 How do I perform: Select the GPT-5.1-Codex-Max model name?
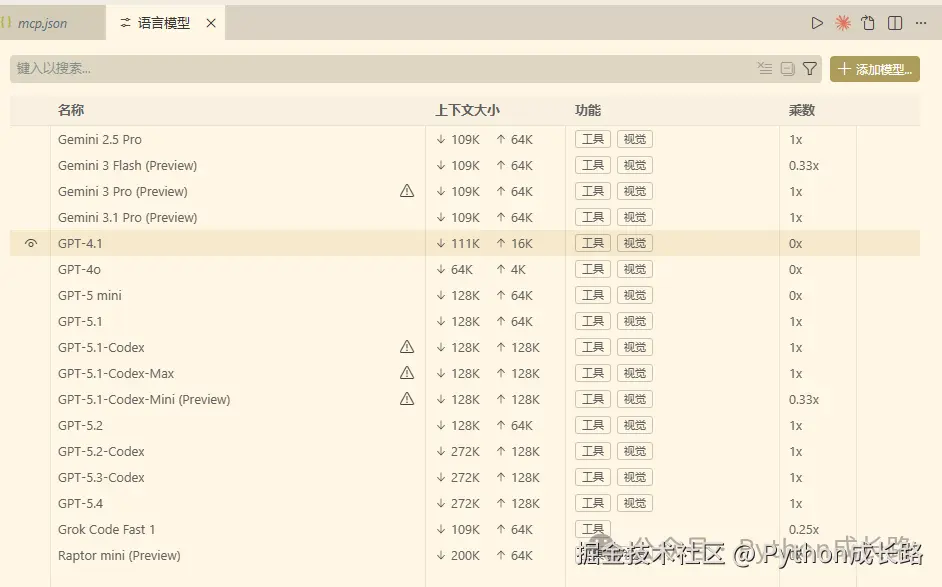pos(116,373)
